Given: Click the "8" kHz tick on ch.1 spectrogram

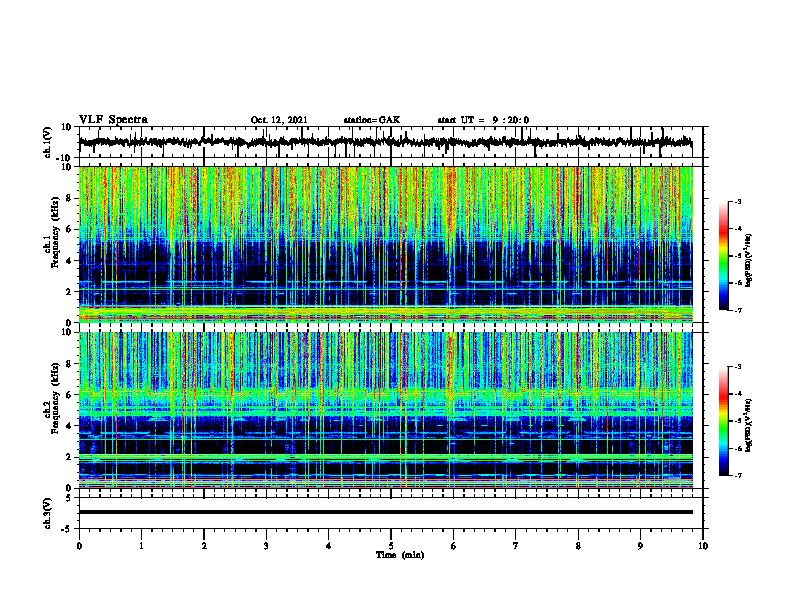Looking at the screenshot, I should pyautogui.click(x=71, y=198).
